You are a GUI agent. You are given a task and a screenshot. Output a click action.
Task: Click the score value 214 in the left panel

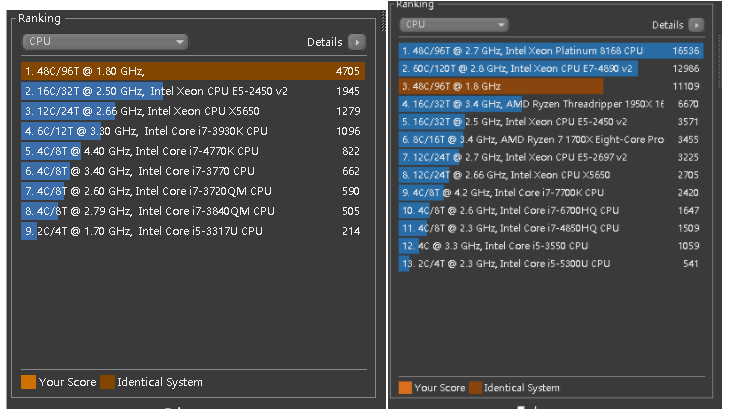[x=351, y=231]
